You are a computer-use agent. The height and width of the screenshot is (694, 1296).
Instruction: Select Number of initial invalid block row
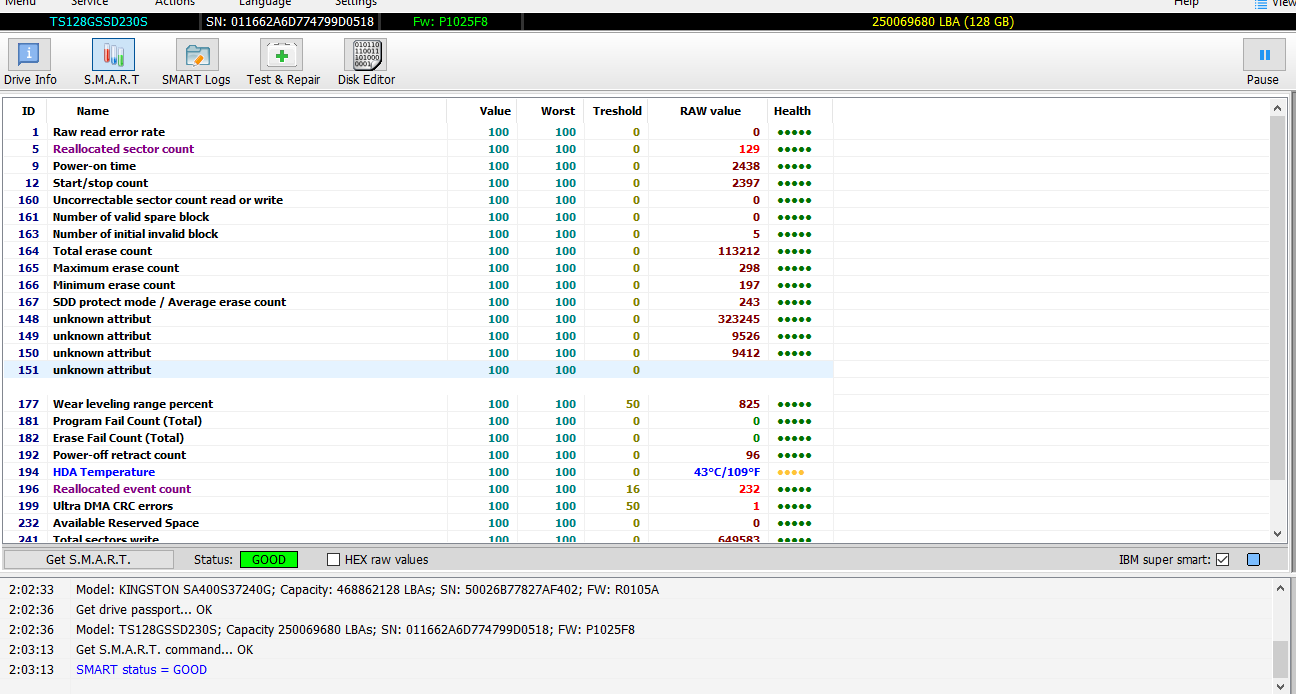[x=418, y=234]
